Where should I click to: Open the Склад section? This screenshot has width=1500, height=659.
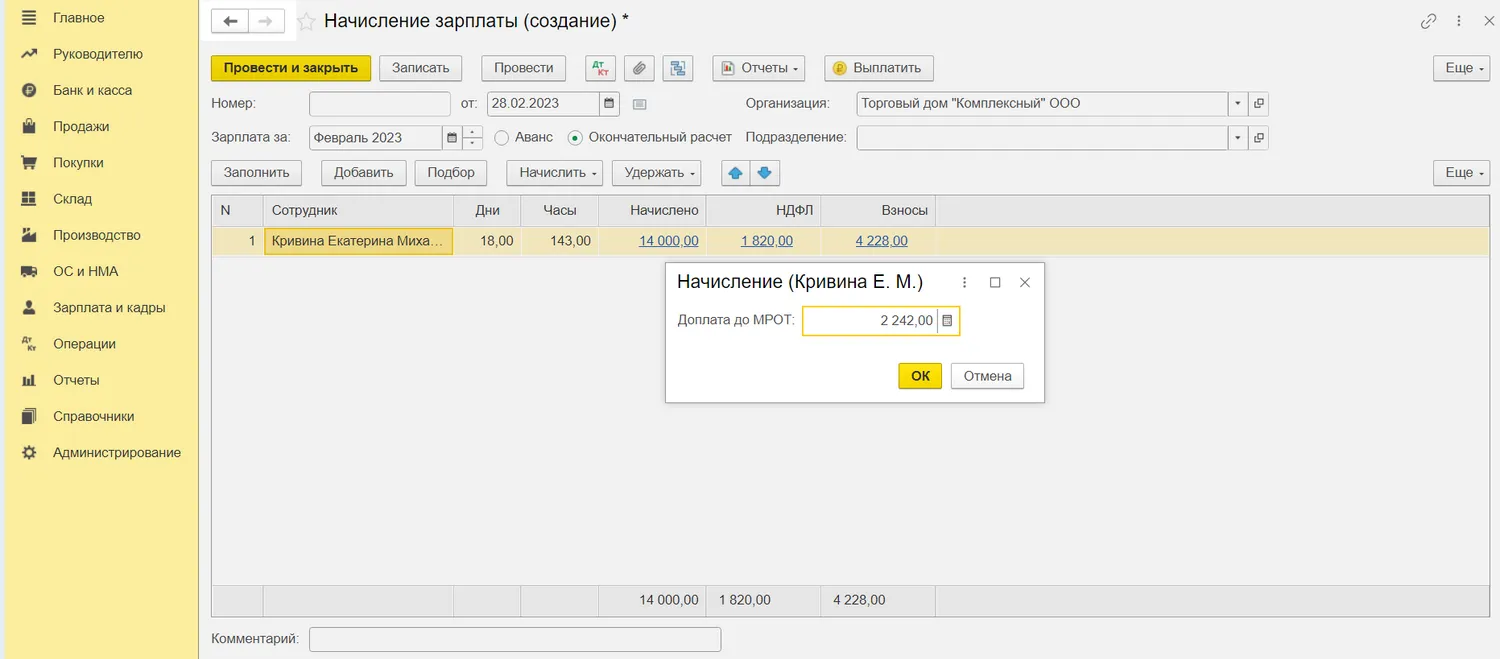(x=72, y=199)
